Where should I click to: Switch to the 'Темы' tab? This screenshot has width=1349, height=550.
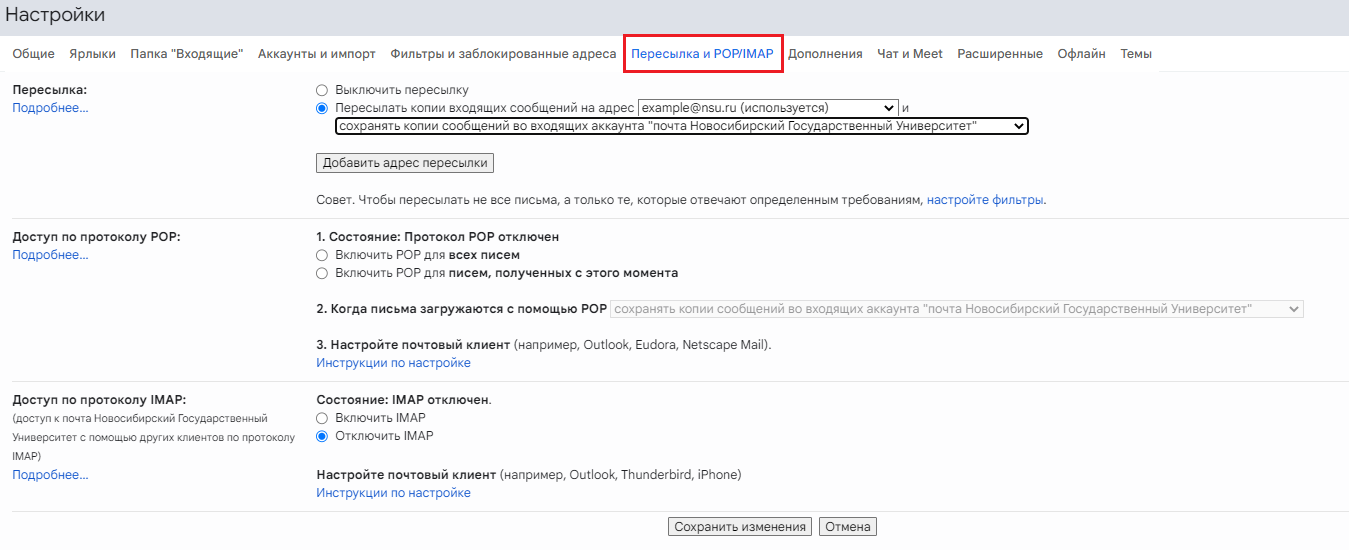pyautogui.click(x=1135, y=54)
